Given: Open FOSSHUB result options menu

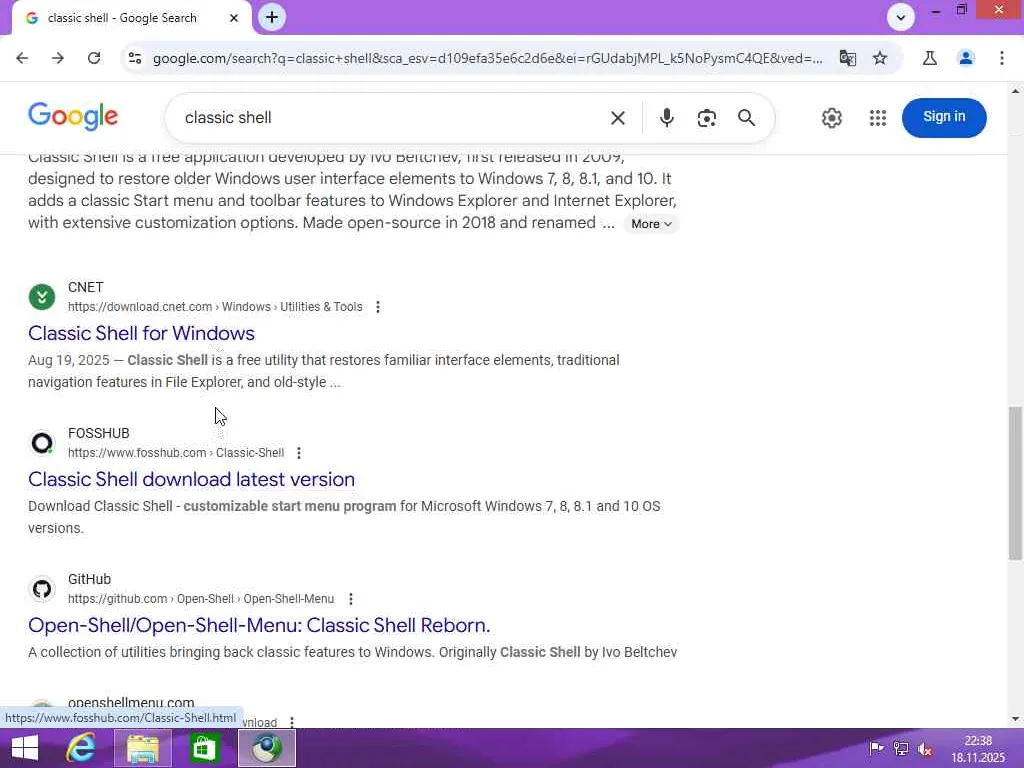Looking at the screenshot, I should (x=298, y=453).
